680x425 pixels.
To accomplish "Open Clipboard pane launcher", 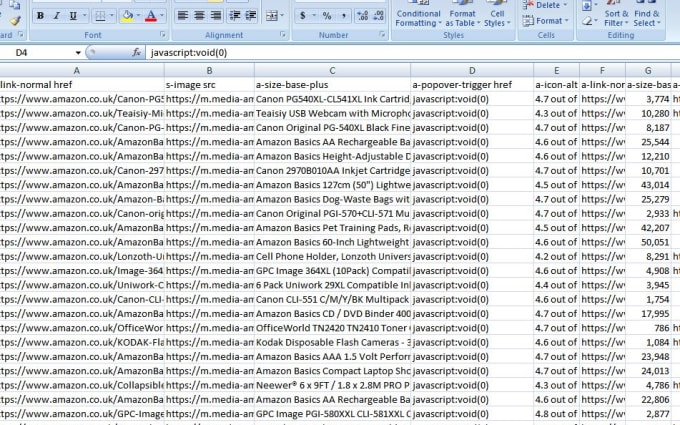I will point(20,34).
